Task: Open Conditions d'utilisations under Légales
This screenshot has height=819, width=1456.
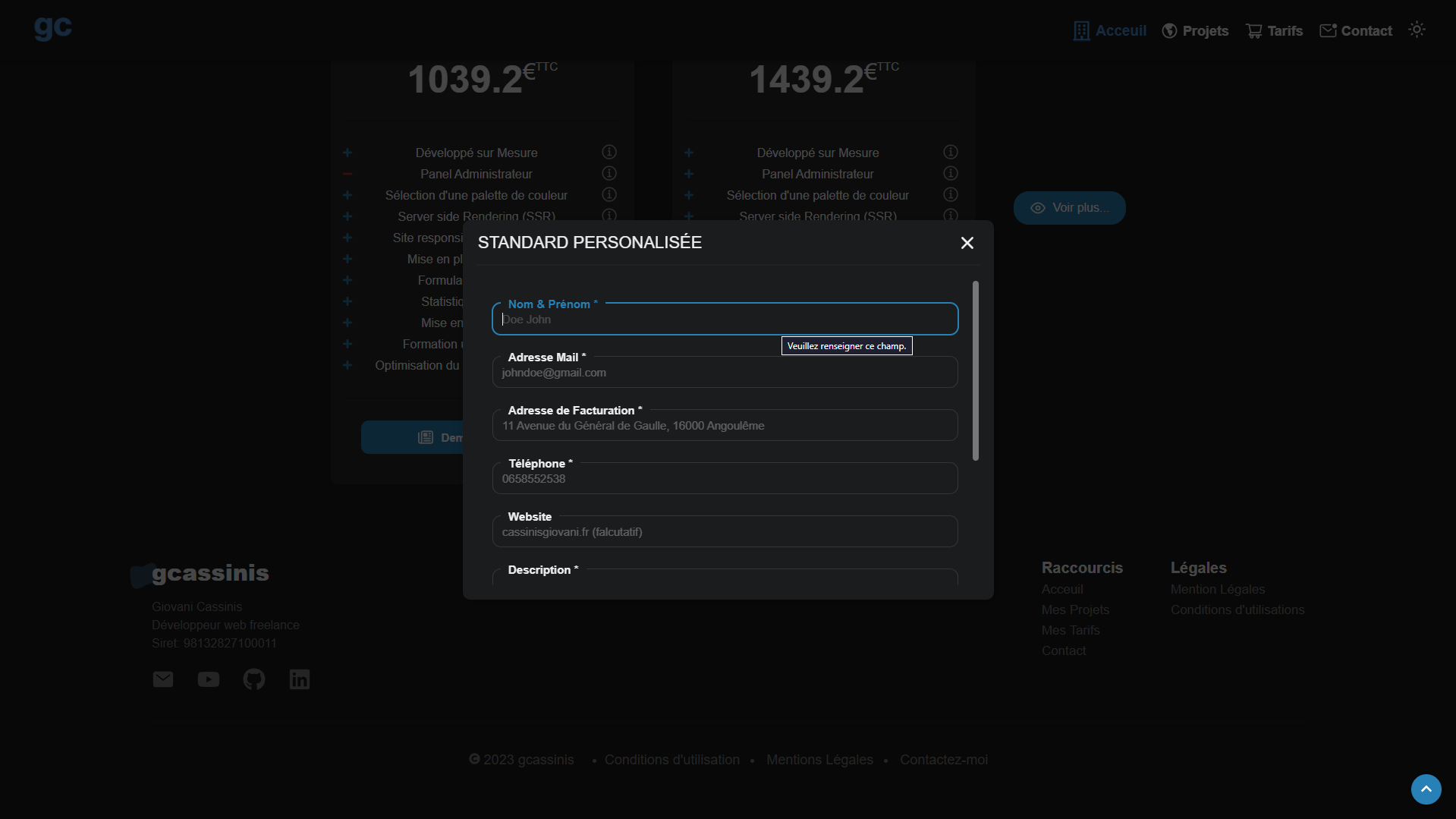Action: pyautogui.click(x=1237, y=610)
